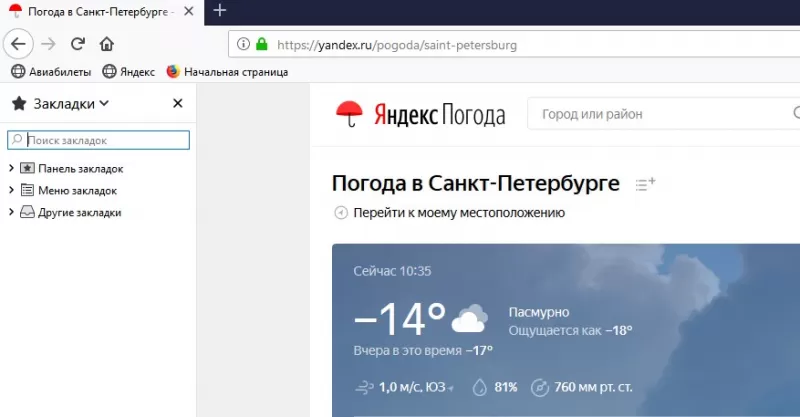Expand the Меню закладок folder arrow
Image resolution: width=800 pixels, height=417 pixels.
(11, 190)
